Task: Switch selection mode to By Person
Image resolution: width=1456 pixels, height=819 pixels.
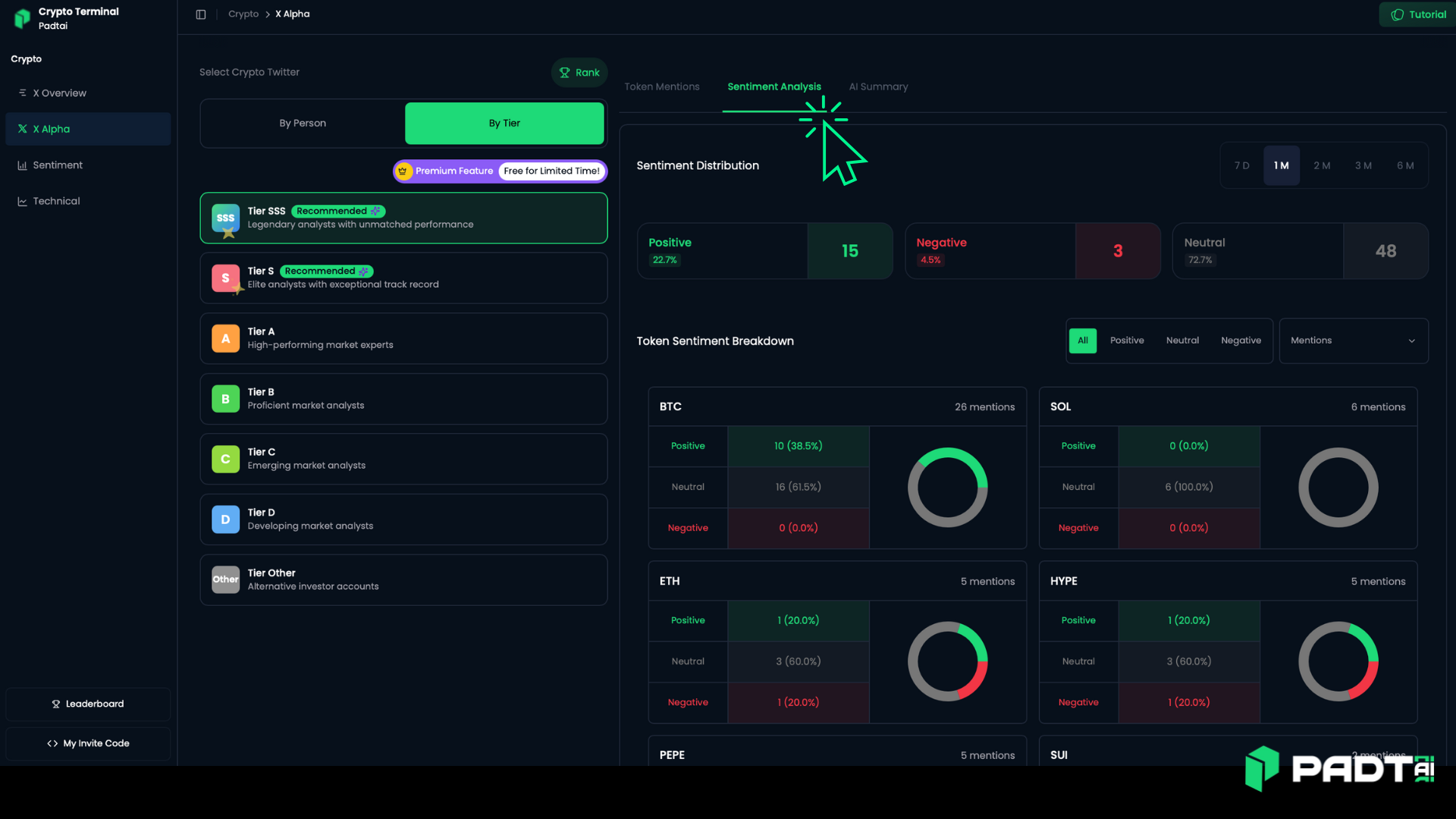Action: tap(303, 123)
